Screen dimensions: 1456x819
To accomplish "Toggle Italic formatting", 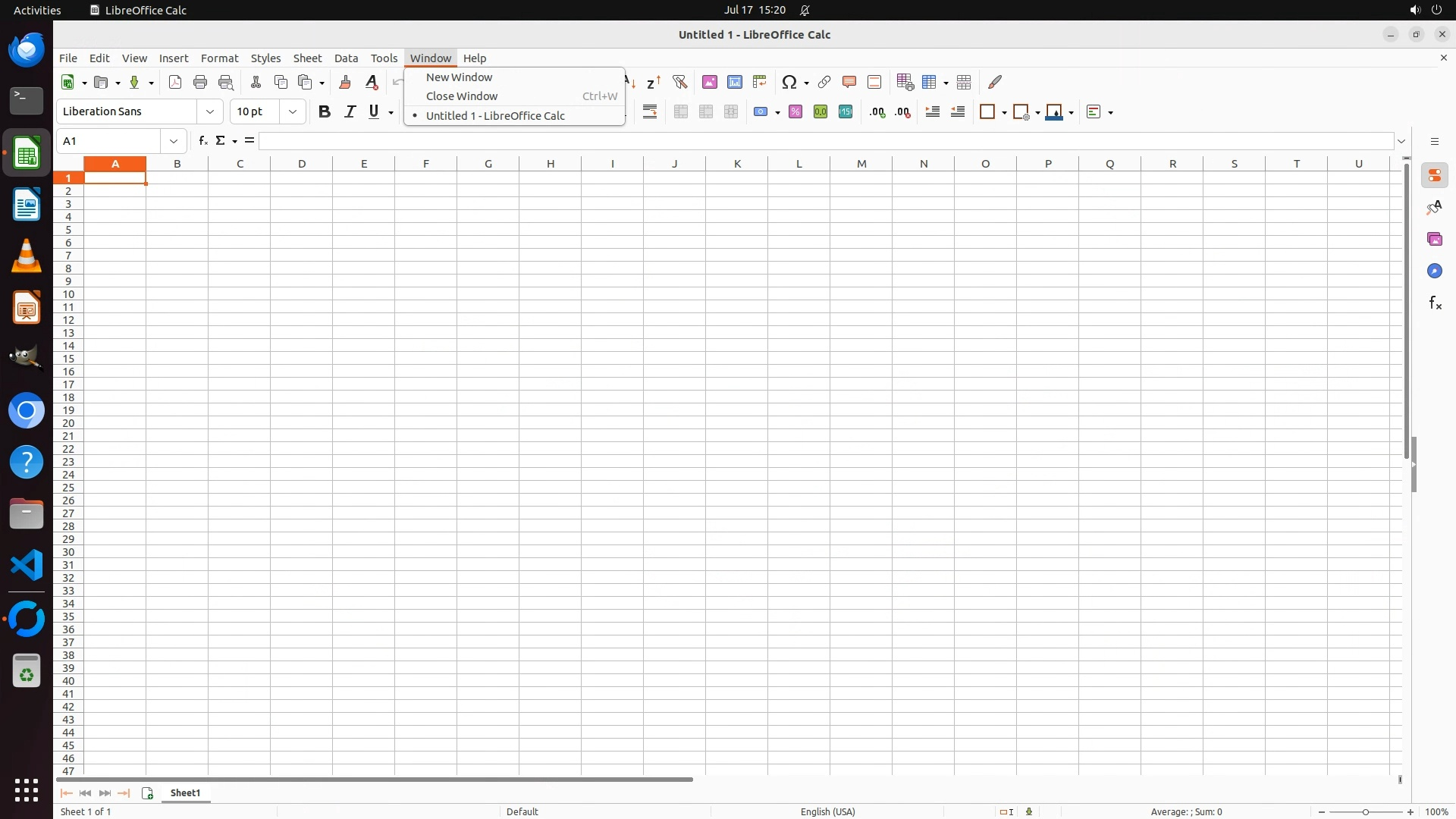I will point(350,111).
